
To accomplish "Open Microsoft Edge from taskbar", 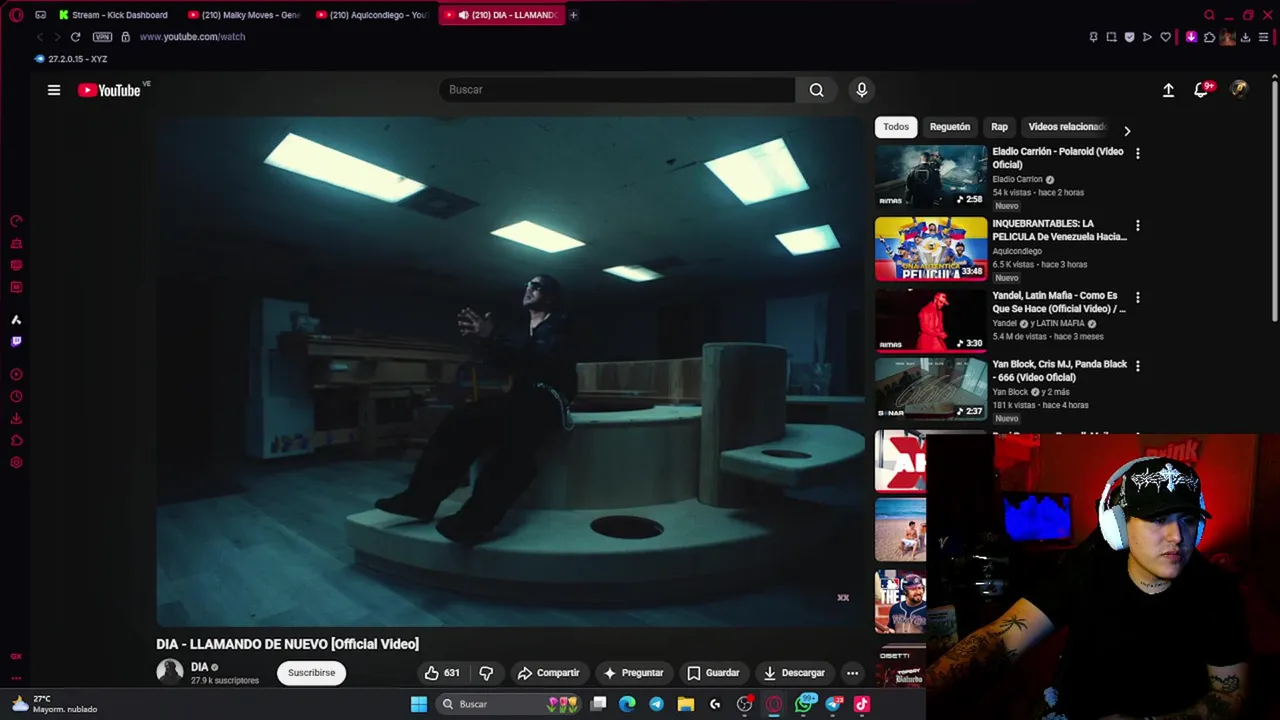I will [x=627, y=704].
